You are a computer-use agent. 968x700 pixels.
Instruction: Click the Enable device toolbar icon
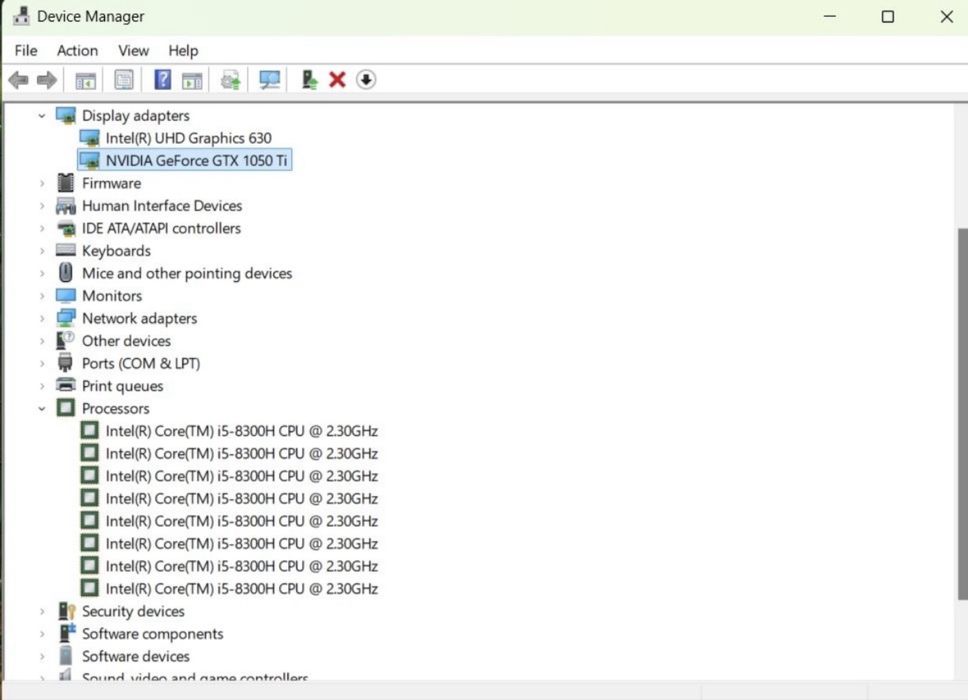pyautogui.click(x=309, y=80)
